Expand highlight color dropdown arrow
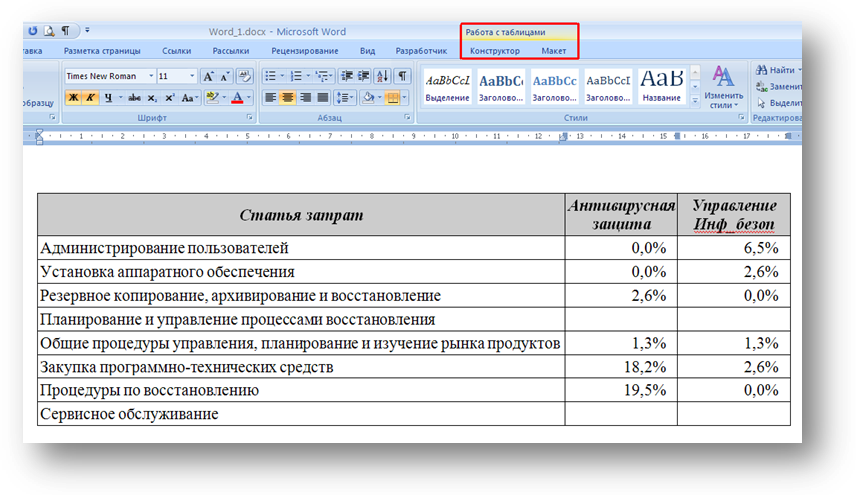 [x=224, y=98]
